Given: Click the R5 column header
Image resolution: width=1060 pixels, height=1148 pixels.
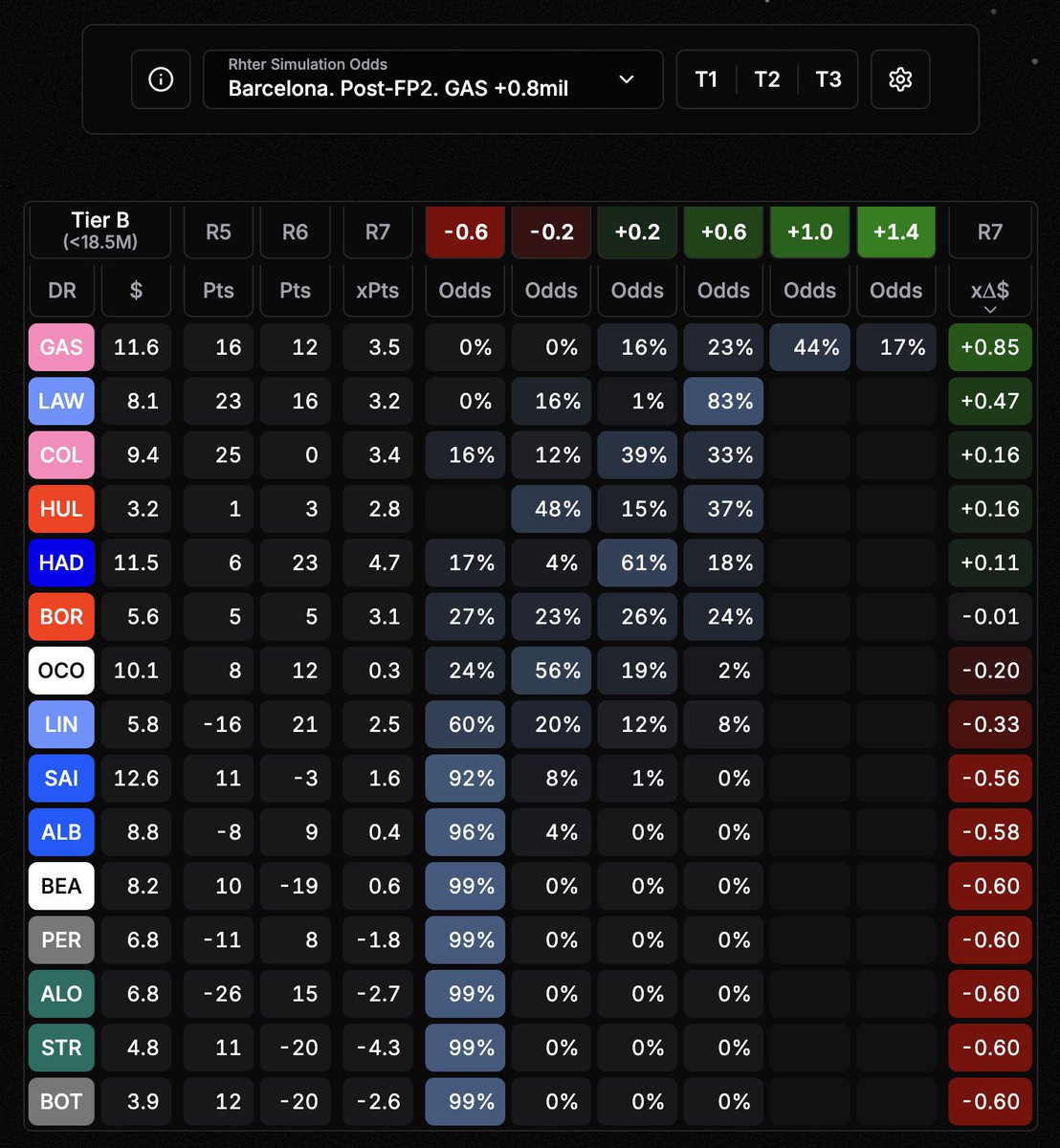Looking at the screenshot, I should (218, 232).
